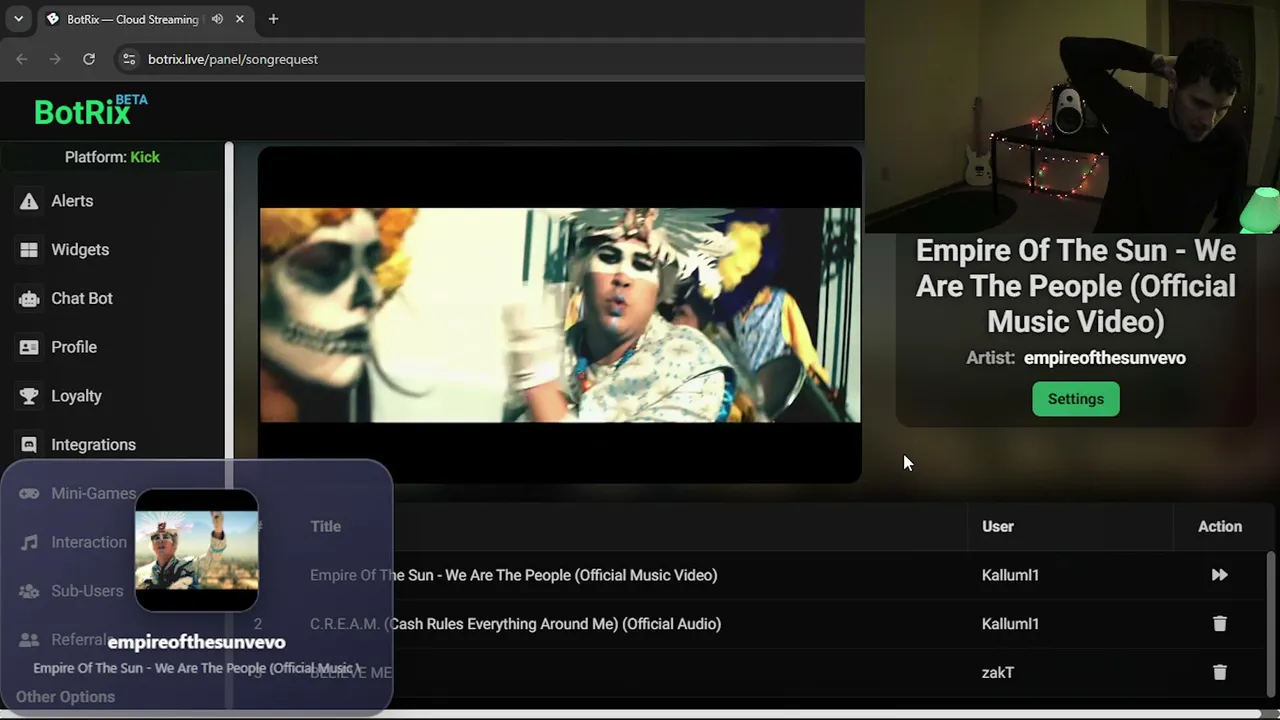Click the album thumbnail in now-playing overlay
The width and height of the screenshot is (1280, 720).
tap(197, 549)
